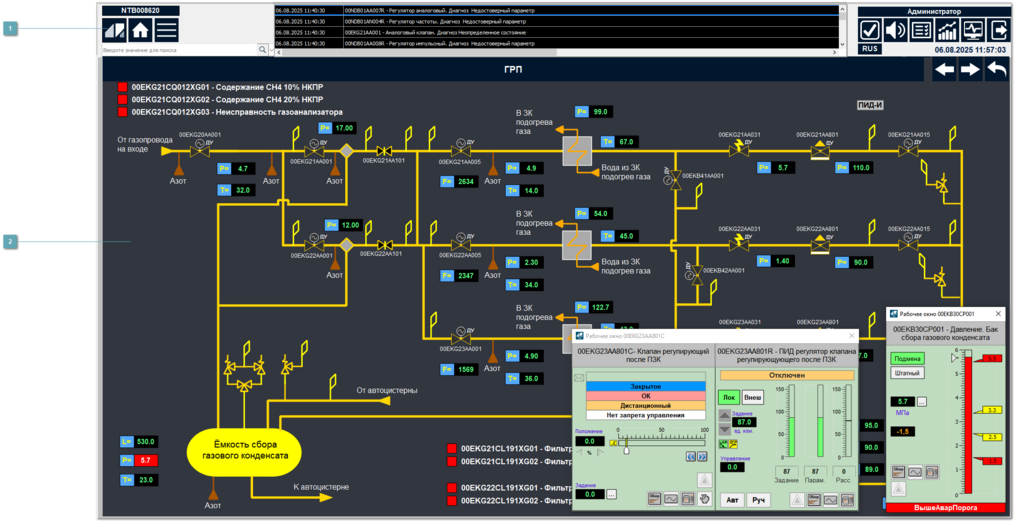Select Лок mode in PID regulator
The width and height of the screenshot is (1016, 524).
(729, 396)
